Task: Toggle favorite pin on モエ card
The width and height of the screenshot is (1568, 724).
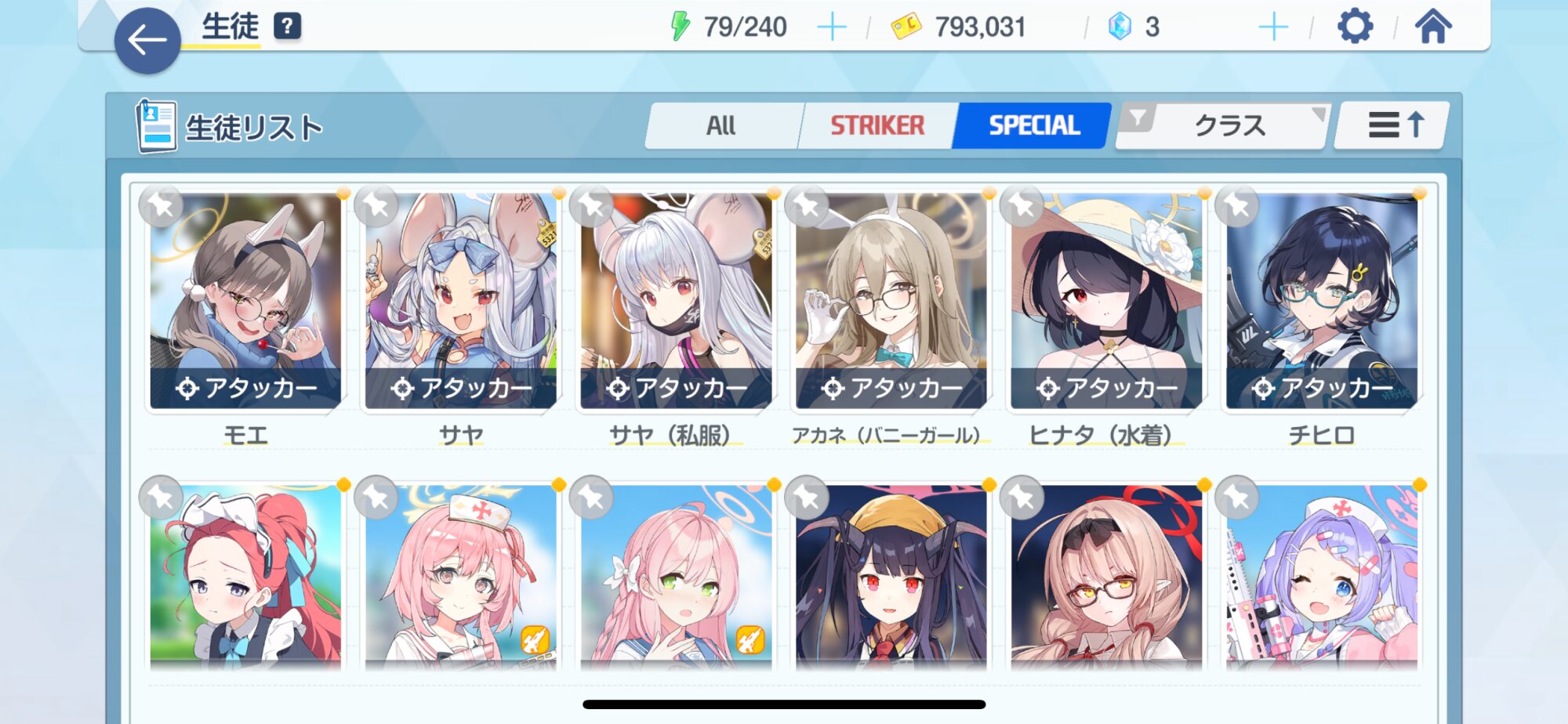Action: tap(161, 206)
